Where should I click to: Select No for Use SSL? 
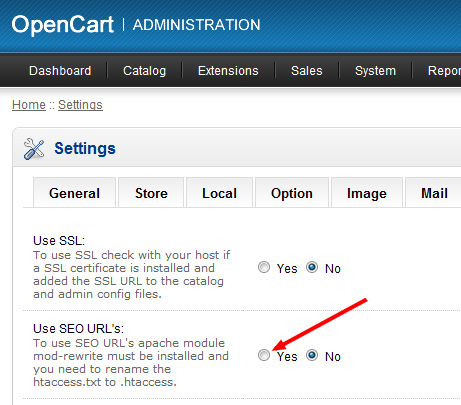coord(312,267)
